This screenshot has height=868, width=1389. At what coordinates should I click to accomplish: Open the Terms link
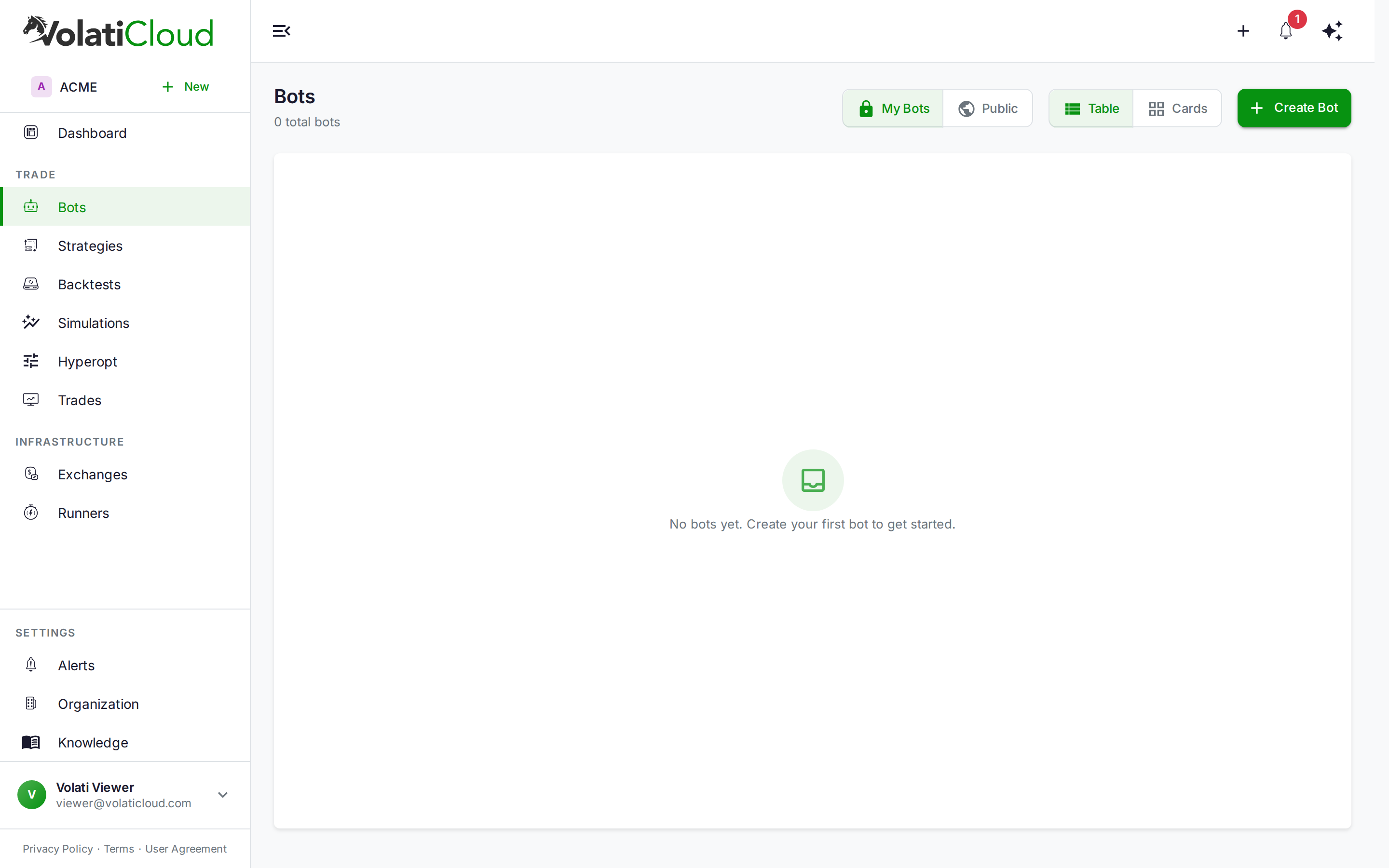pyautogui.click(x=119, y=849)
